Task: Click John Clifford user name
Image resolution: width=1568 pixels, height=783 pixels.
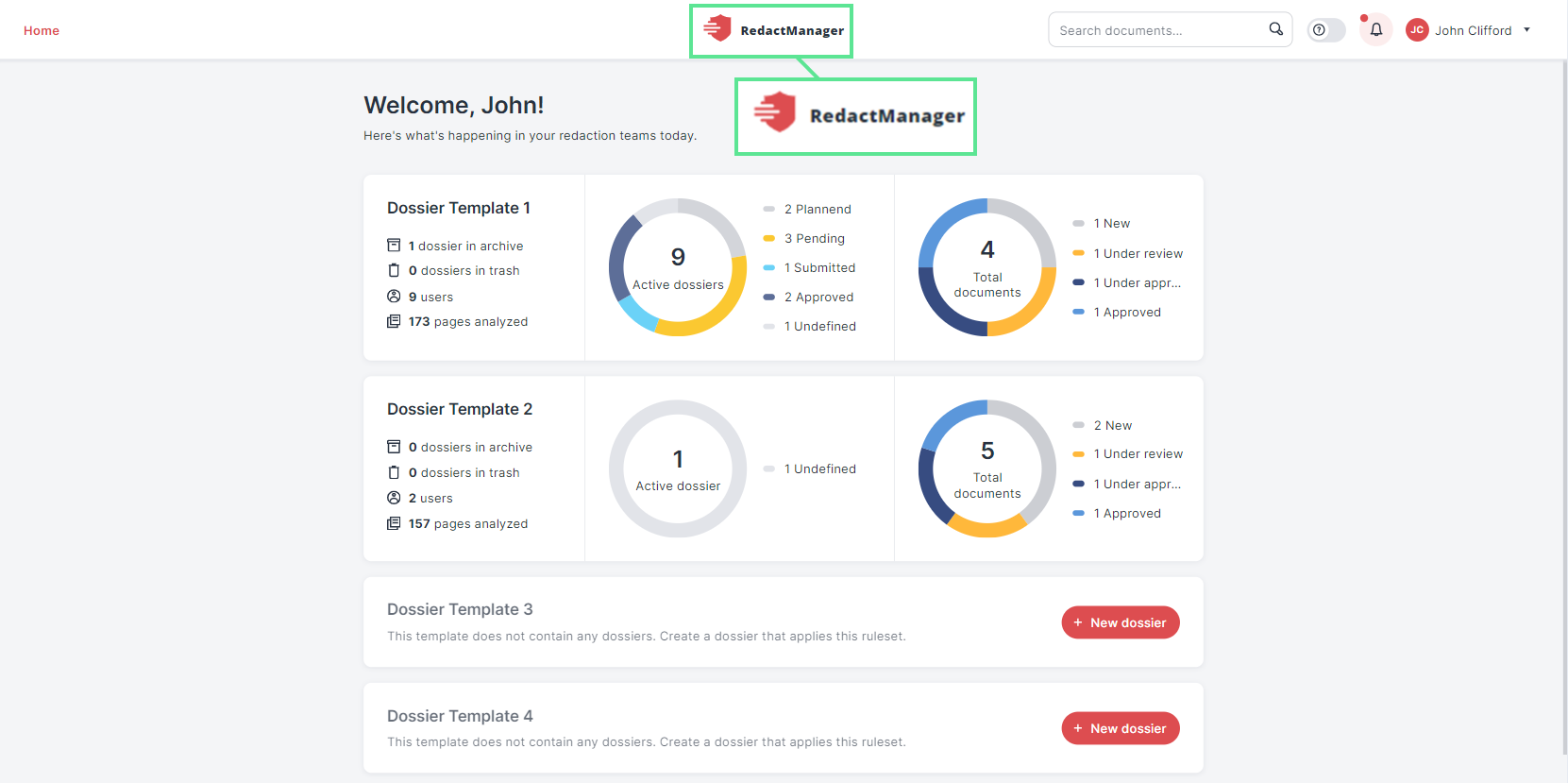Action: pyautogui.click(x=1473, y=30)
